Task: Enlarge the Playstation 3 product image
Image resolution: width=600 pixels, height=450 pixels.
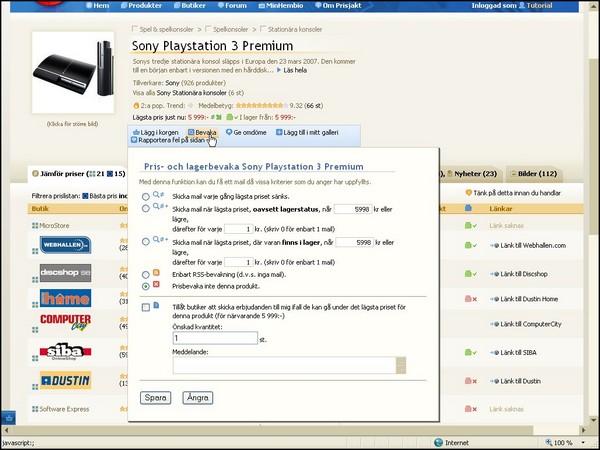Action: [x=73, y=73]
